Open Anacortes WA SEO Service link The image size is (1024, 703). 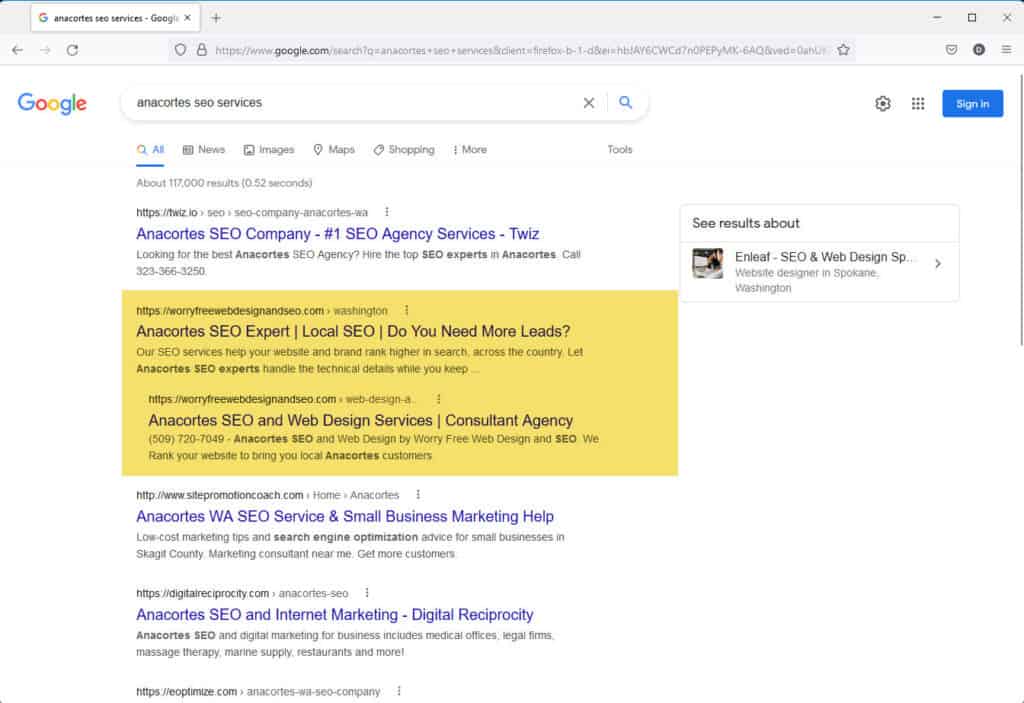click(x=345, y=516)
